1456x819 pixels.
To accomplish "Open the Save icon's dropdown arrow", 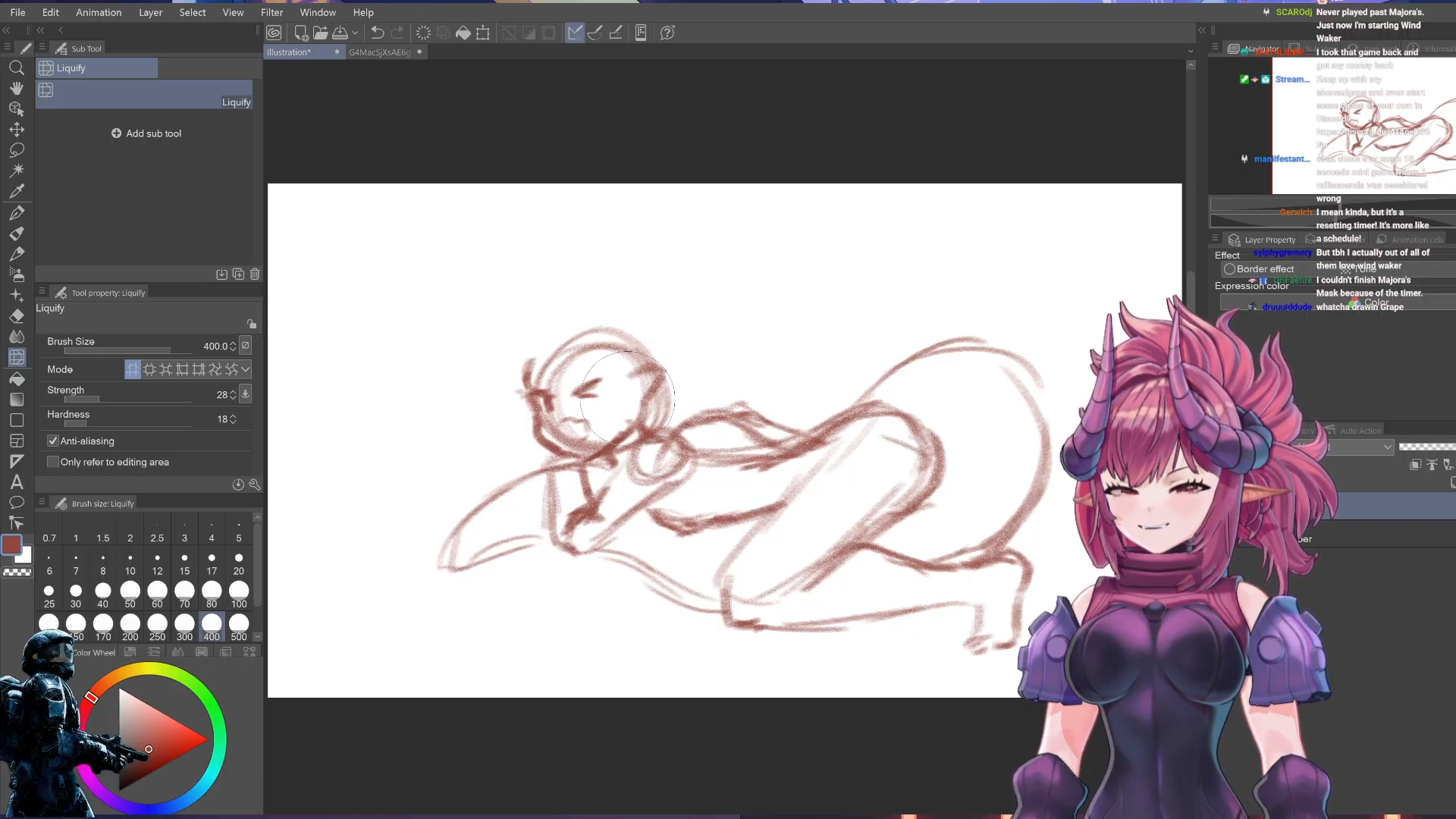I will coord(355,33).
